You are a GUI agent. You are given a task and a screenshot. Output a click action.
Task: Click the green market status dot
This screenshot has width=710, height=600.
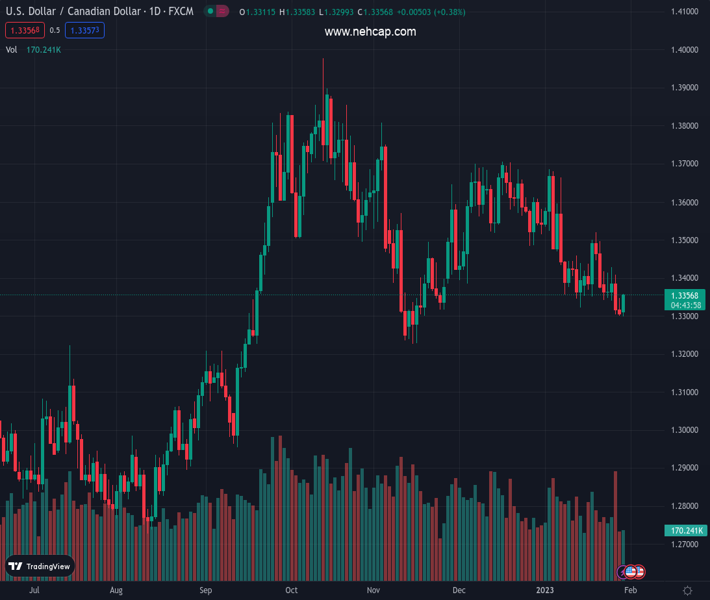click(210, 11)
